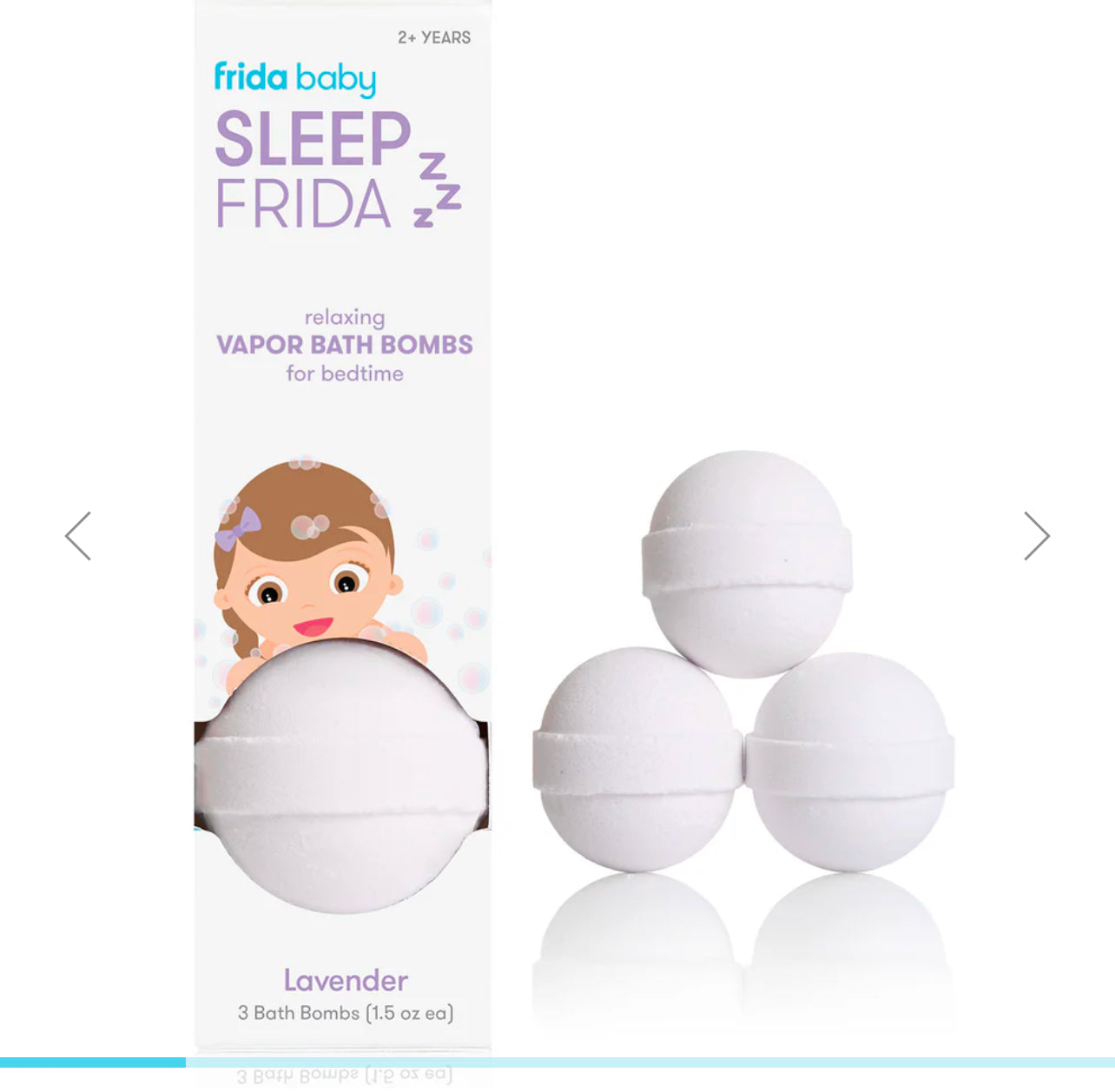Click the light blue unfilled part of the progress bar
Image resolution: width=1115 pixels, height=1092 pixels.
tap(650, 1062)
